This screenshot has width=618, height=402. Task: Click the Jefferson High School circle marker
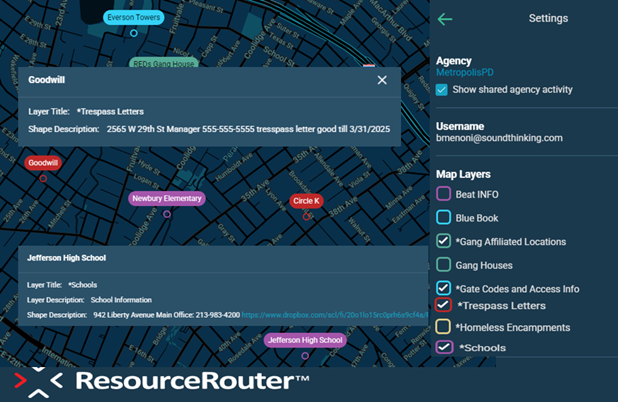(x=305, y=355)
